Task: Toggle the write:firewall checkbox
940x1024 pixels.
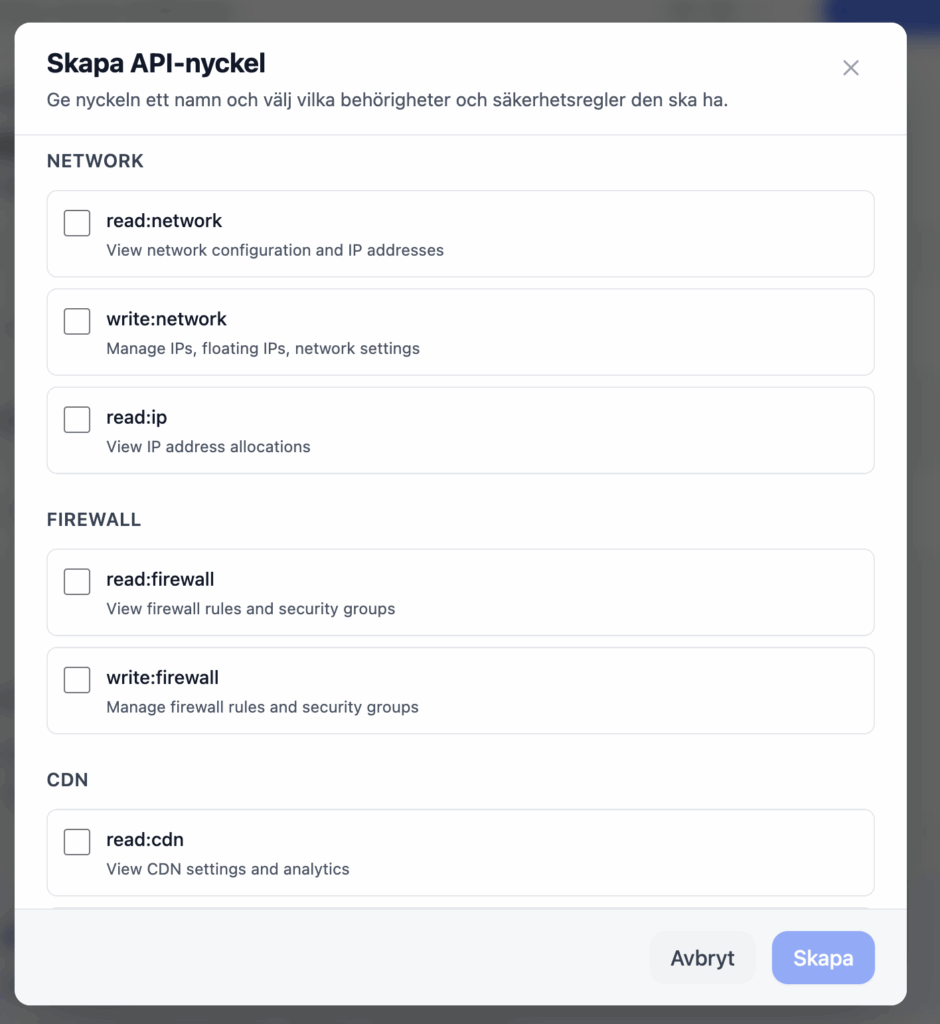Action: coord(77,680)
